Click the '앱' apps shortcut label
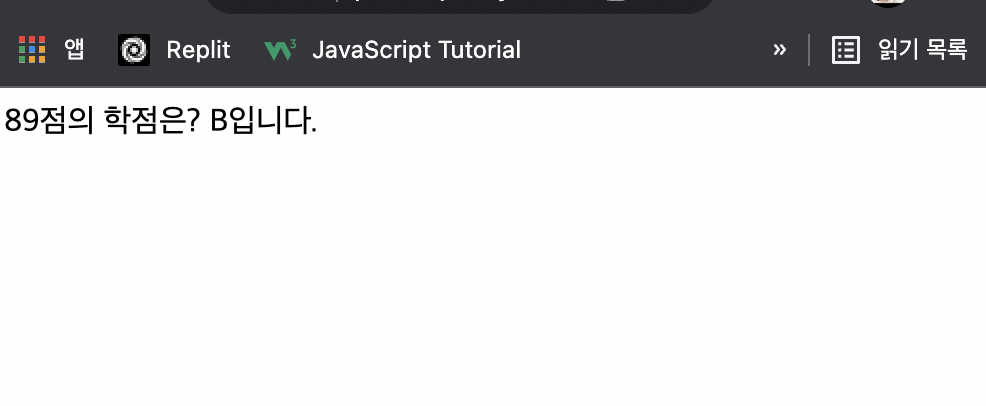This screenshot has height=406, width=986. tap(74, 49)
